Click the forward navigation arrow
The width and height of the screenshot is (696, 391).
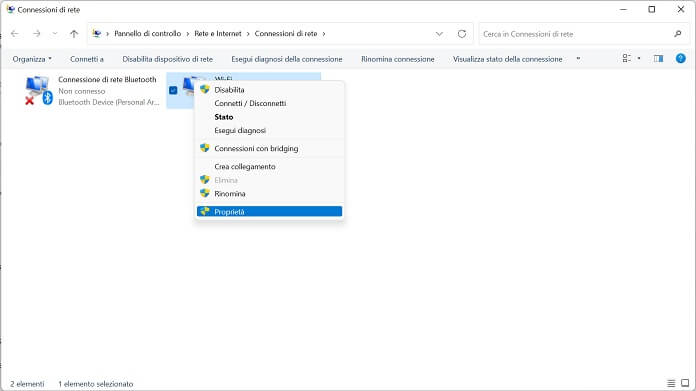pos(36,34)
